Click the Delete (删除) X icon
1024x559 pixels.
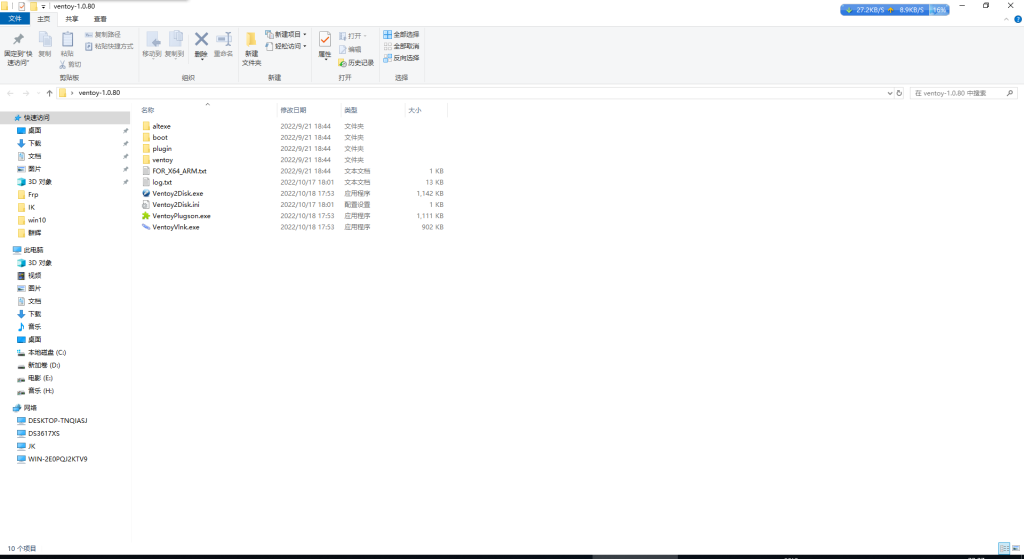[201, 39]
